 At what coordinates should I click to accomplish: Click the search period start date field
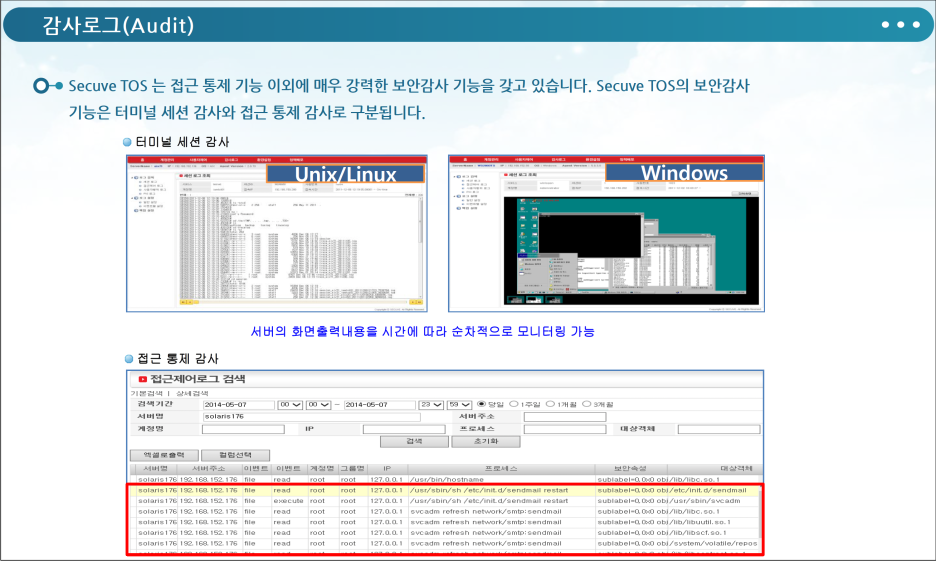coord(239,405)
